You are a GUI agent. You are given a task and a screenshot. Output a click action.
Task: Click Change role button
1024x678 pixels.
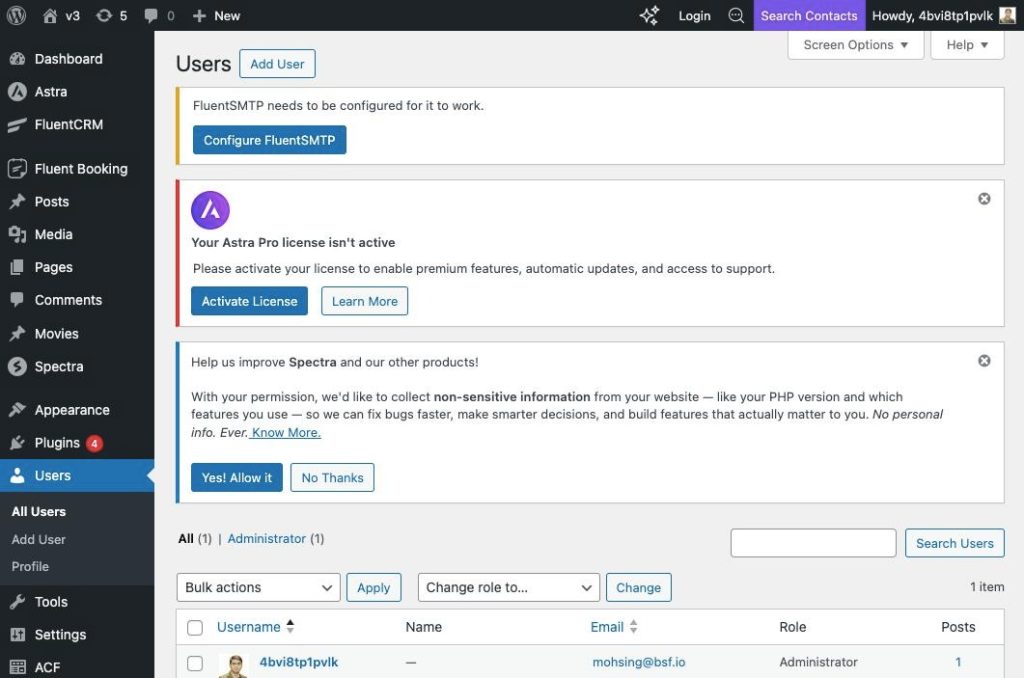[x=638, y=587]
